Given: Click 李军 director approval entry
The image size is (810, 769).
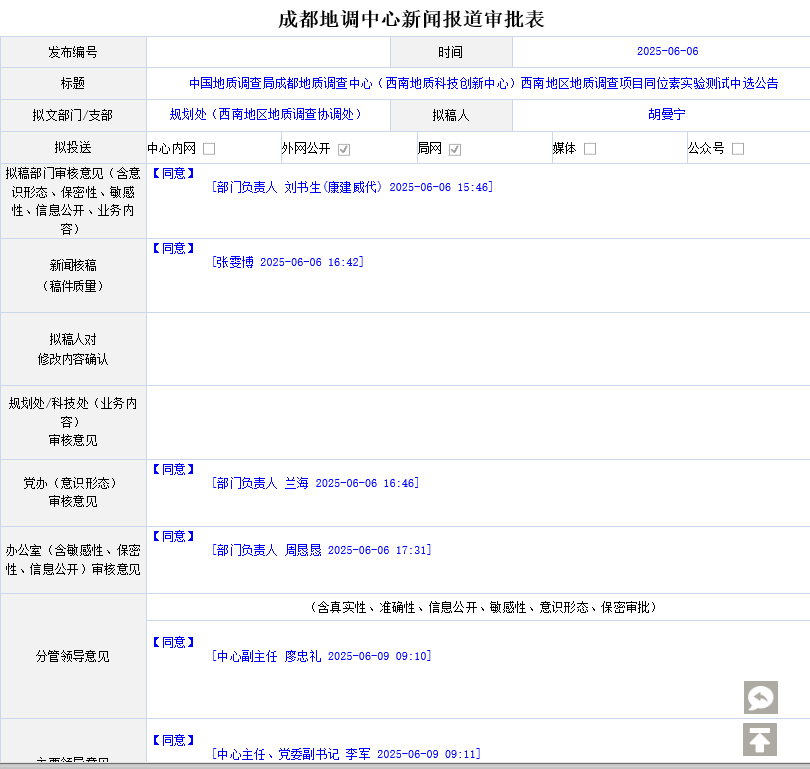Looking at the screenshot, I should [346, 754].
